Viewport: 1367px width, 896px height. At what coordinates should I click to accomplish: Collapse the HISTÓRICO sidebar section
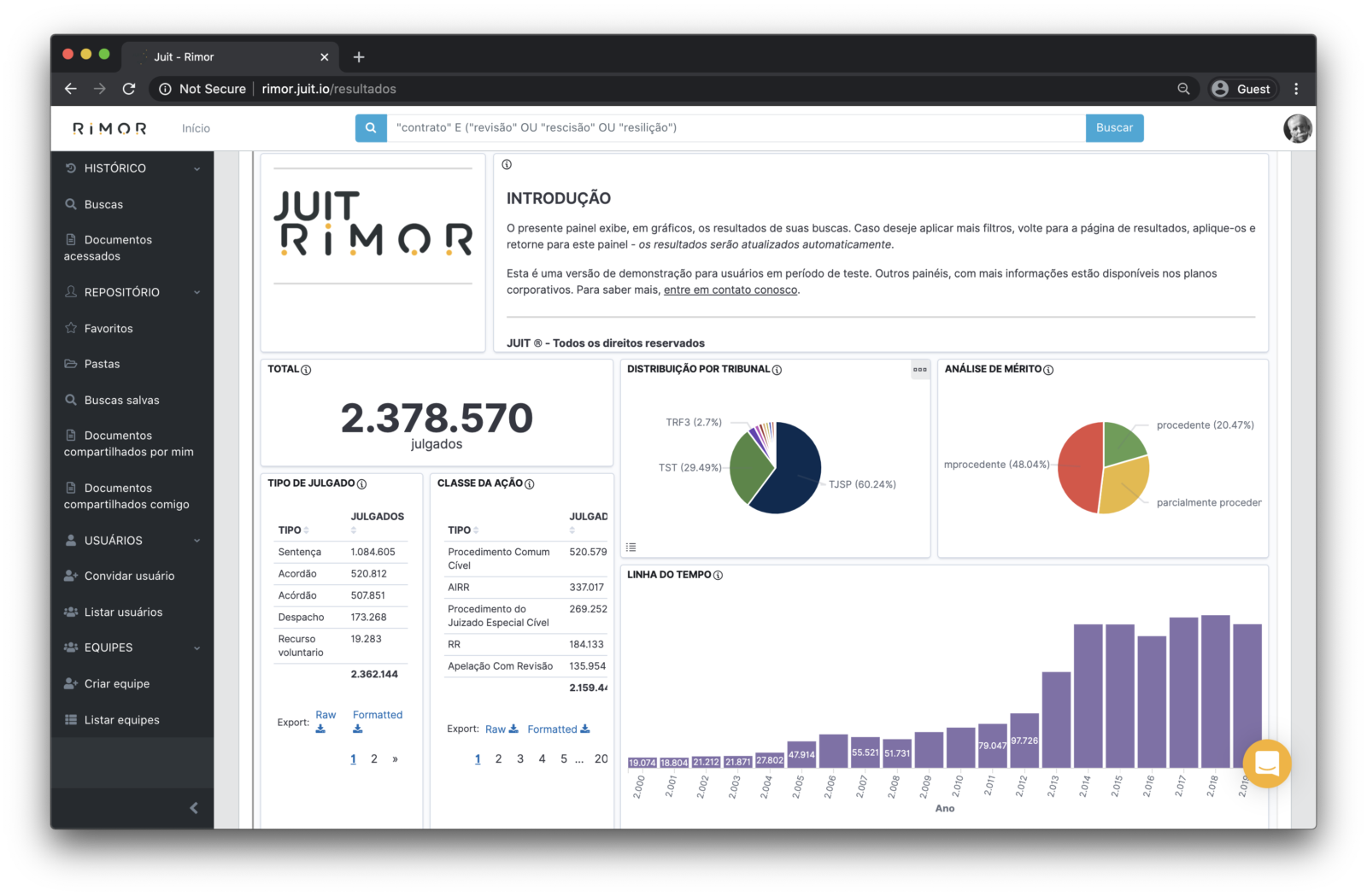click(197, 169)
